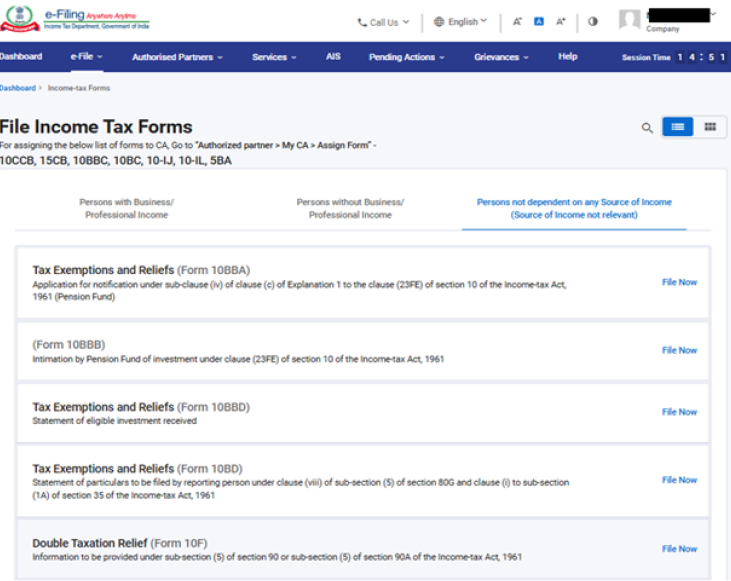Select Persons without Business/Professional Income tab
The width and height of the screenshot is (731, 581).
[x=350, y=208]
